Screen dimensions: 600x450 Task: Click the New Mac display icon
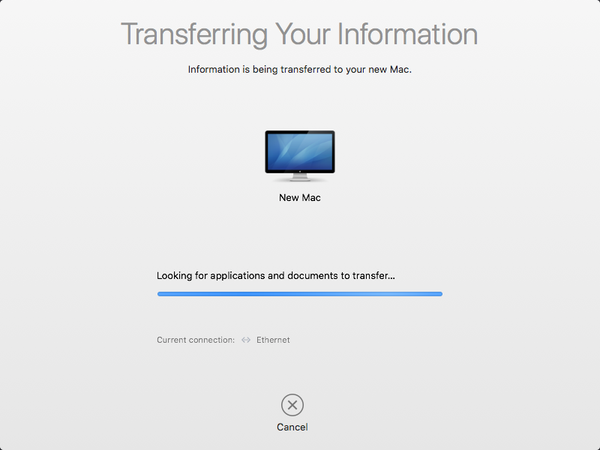pos(300,156)
